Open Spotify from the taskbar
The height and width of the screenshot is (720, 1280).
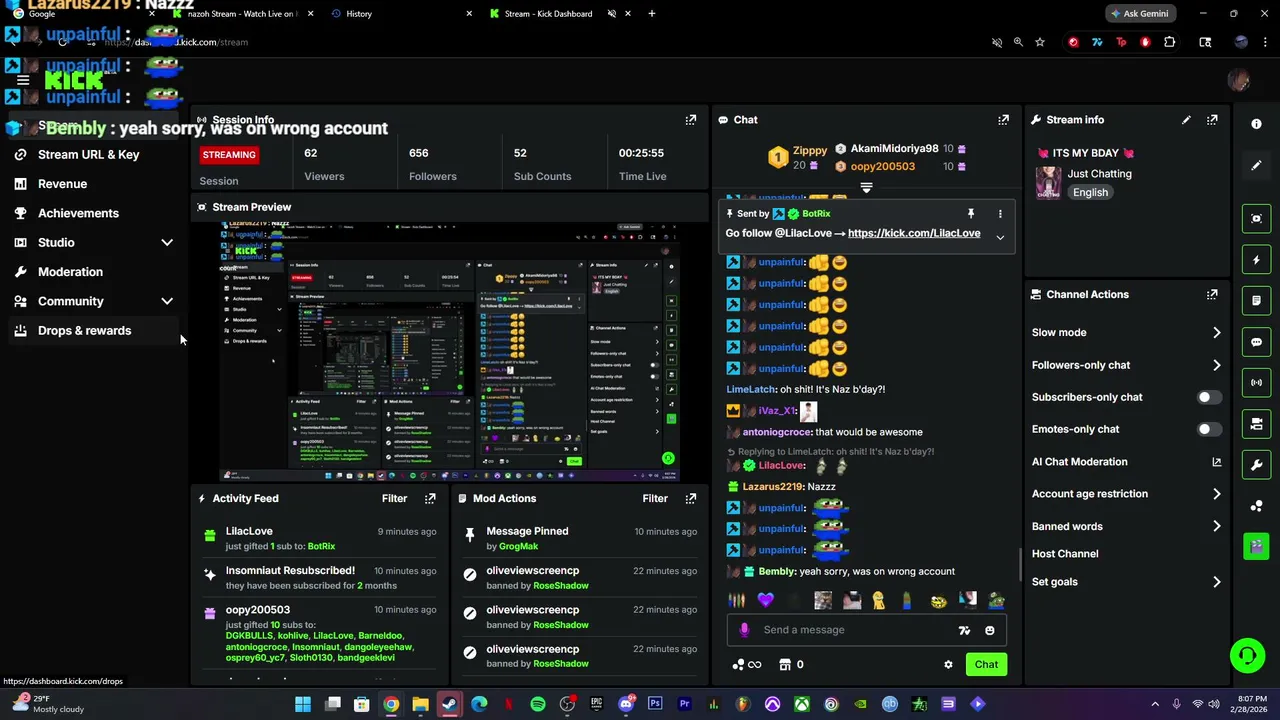pos(538,704)
